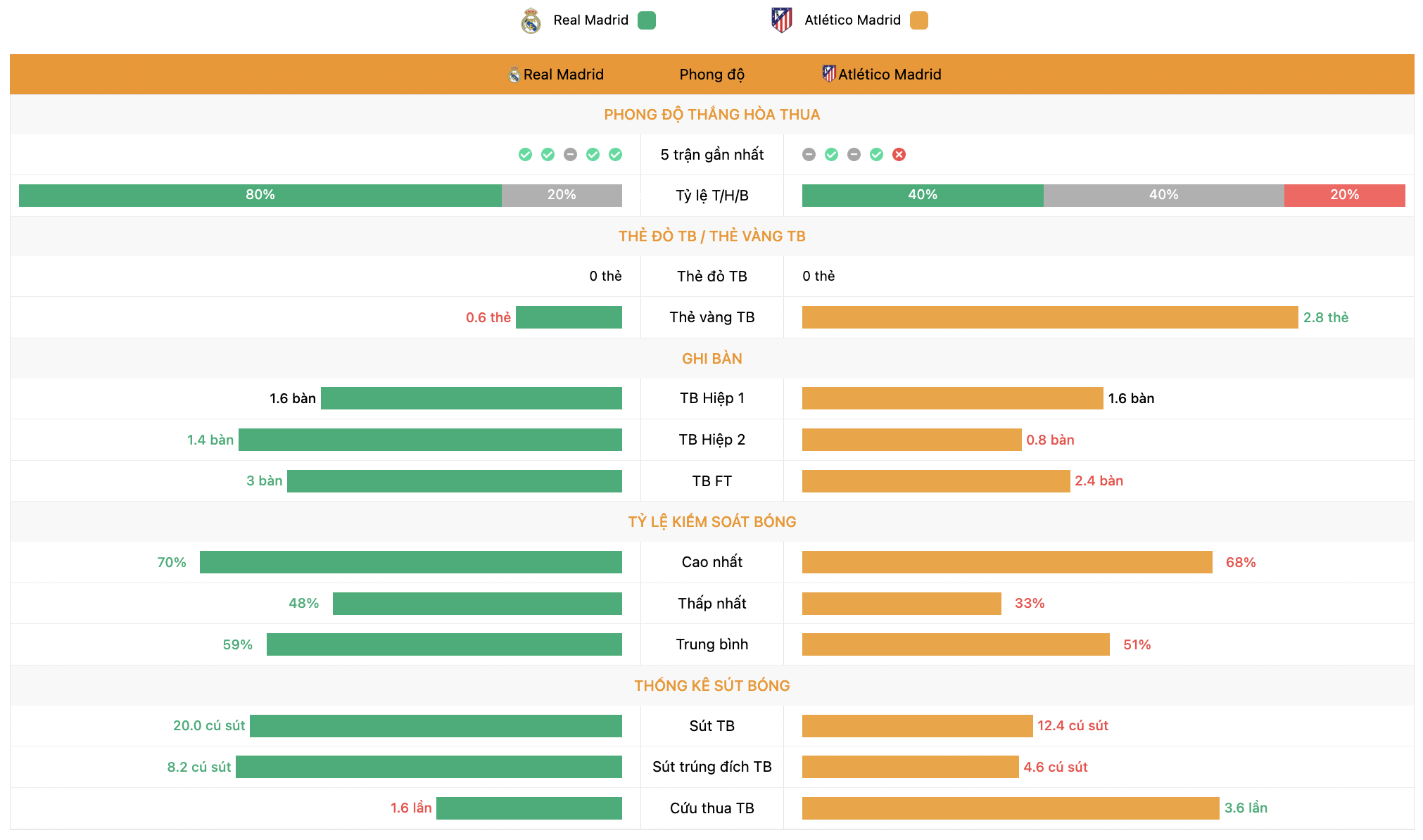Image resolution: width=1423 pixels, height=840 pixels.
Task: Click the TB Hiệp 1 row label
Action: tap(711, 398)
